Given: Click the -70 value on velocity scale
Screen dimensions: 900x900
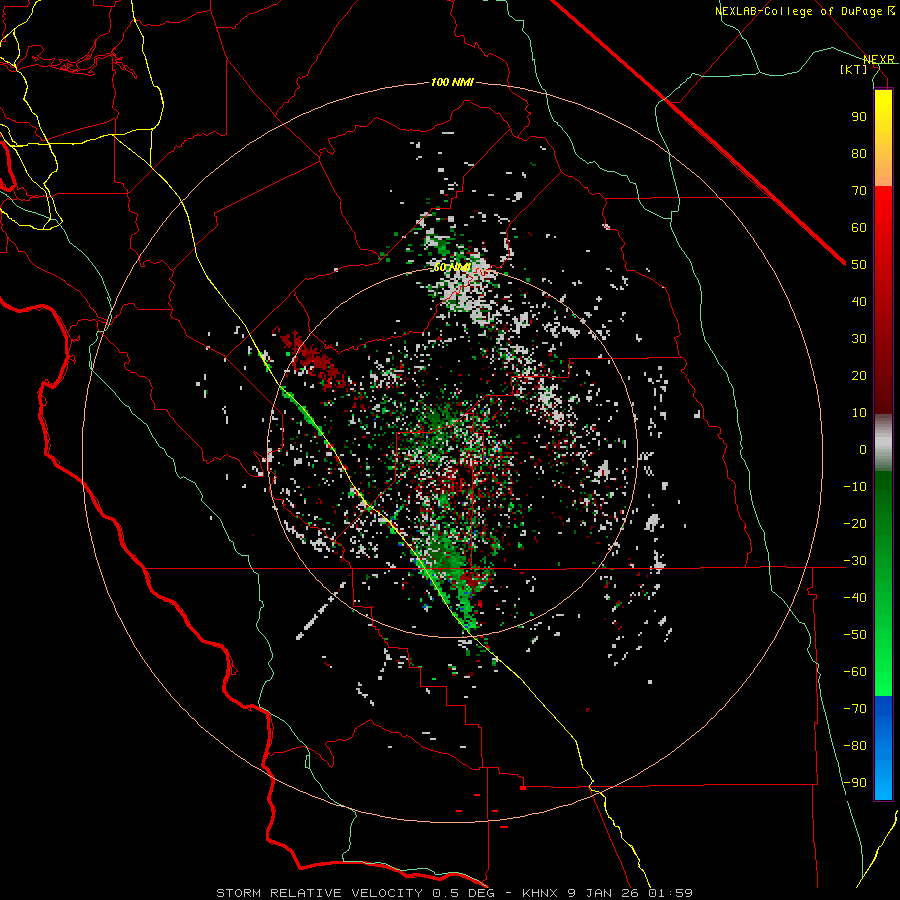Looking at the screenshot, I should [x=855, y=709].
